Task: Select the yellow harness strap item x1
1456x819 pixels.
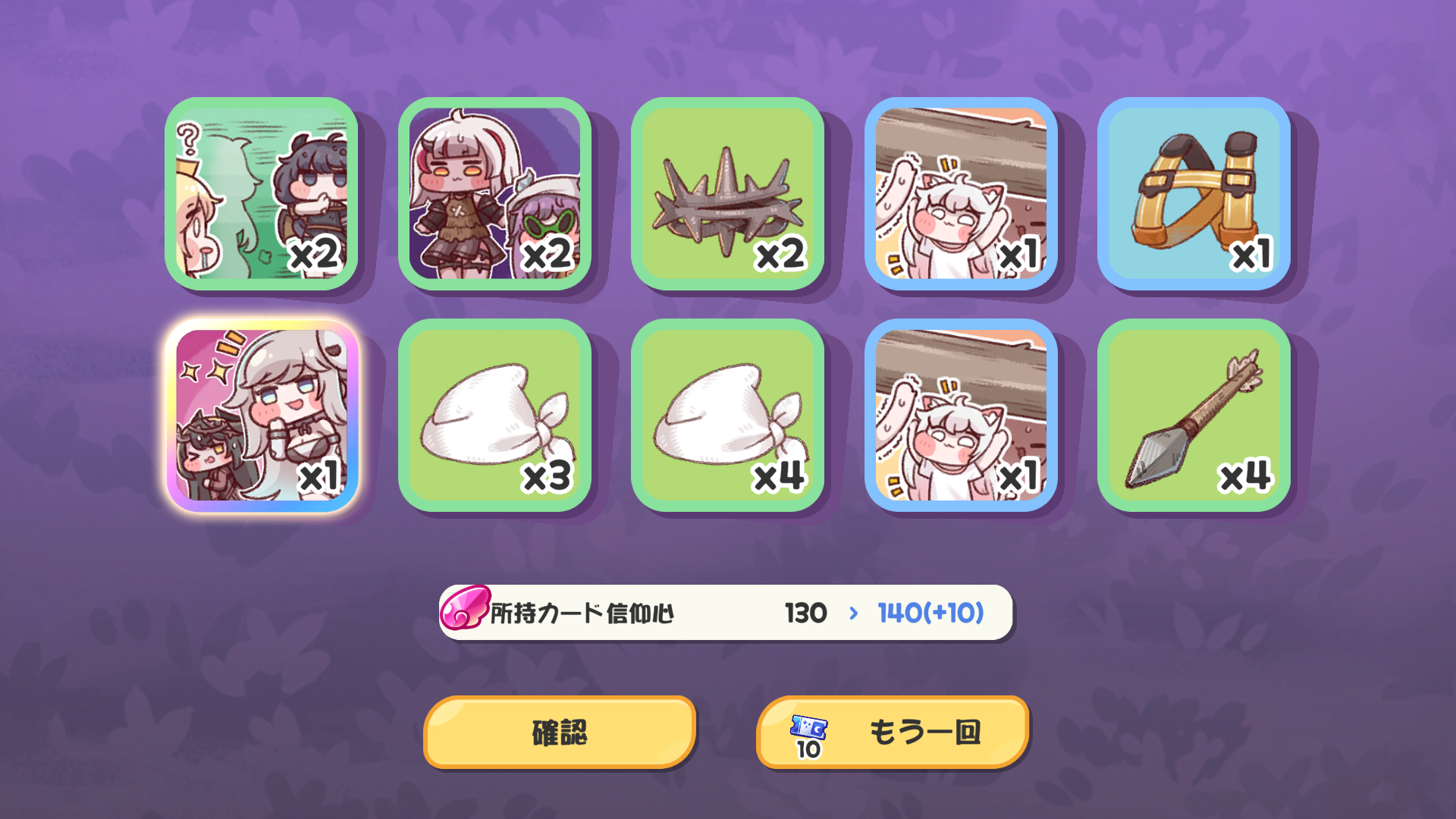Action: (1194, 193)
